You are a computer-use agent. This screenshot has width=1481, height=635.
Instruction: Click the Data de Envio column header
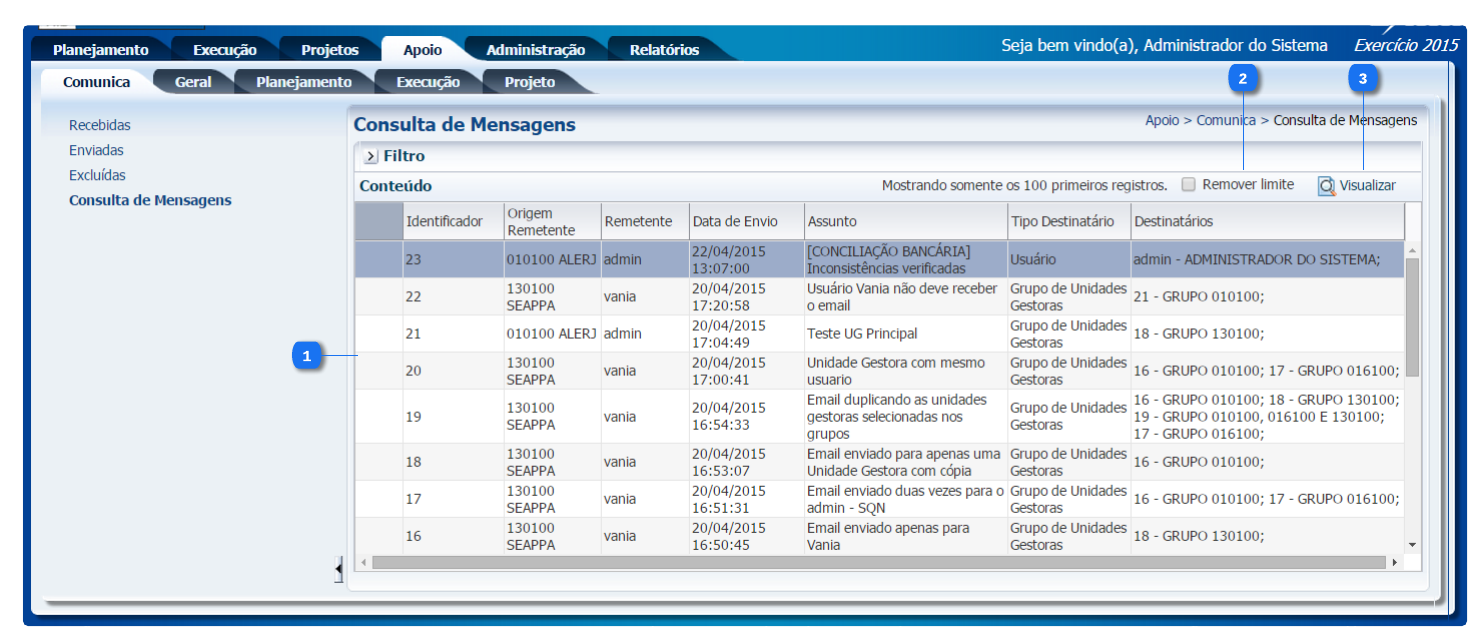click(x=734, y=222)
